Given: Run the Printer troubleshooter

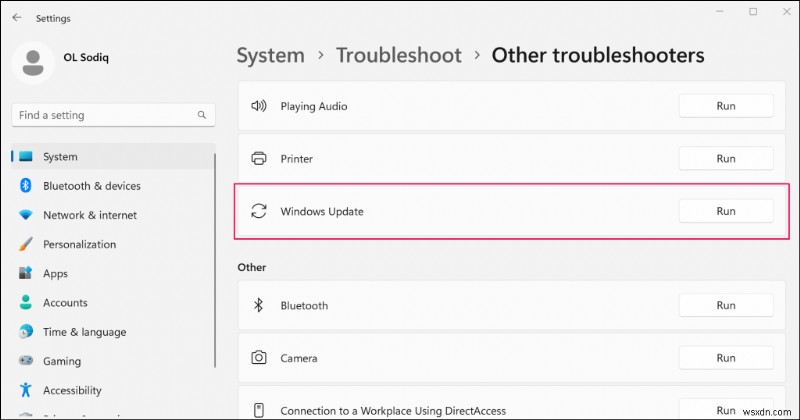Looking at the screenshot, I should click(726, 158).
